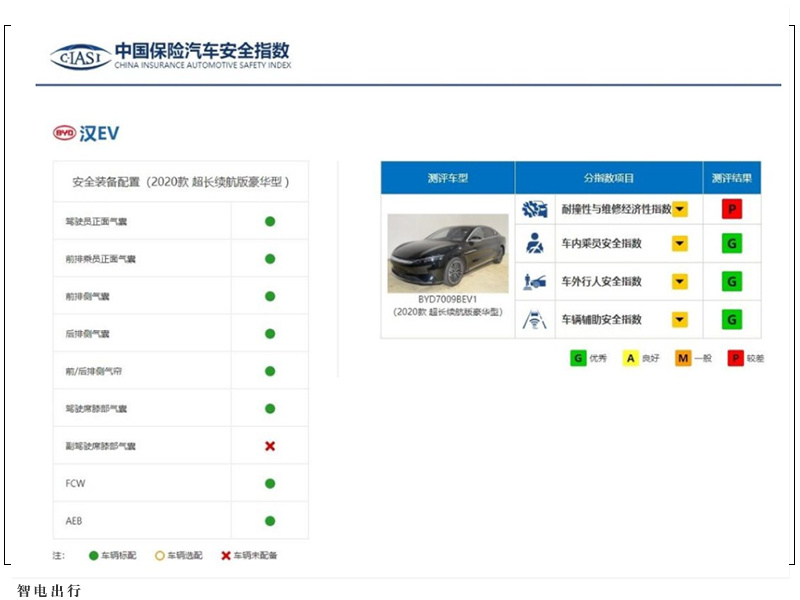
Task: Click the CHINA INSURANCE AUTOMOTIVE SAFETY INDEX subtitle
Action: point(203,65)
